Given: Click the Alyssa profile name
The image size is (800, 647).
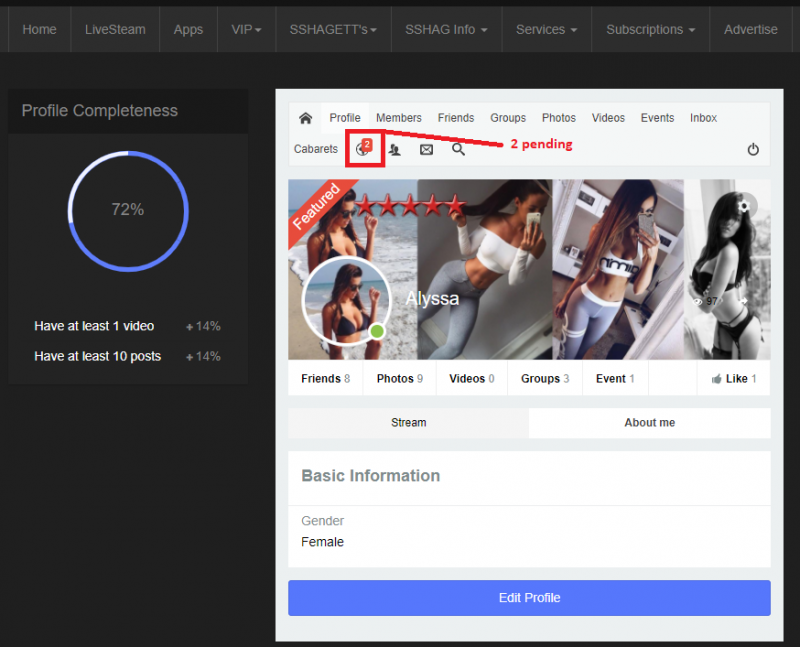Looking at the screenshot, I should click(432, 298).
